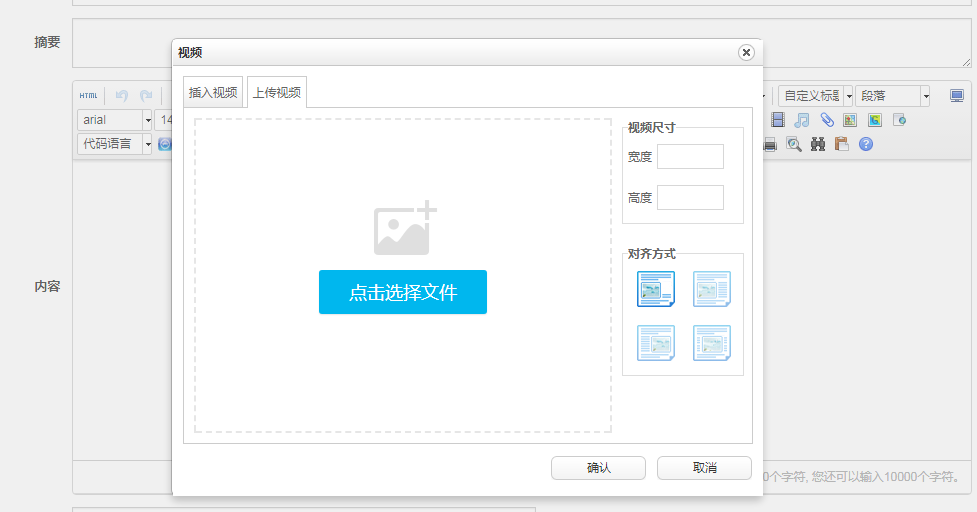Screen dimensions: 977x512
Task: Click the 取消 cancel button
Action: point(704,468)
